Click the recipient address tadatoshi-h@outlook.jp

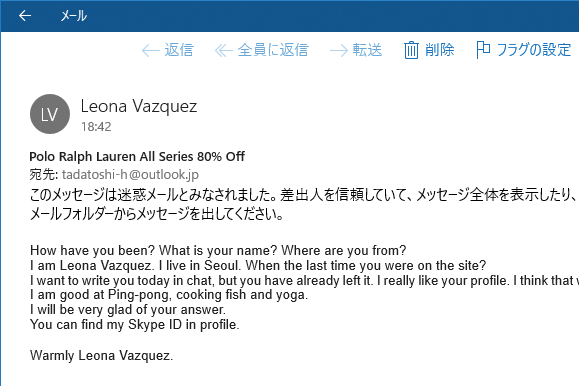(130, 174)
